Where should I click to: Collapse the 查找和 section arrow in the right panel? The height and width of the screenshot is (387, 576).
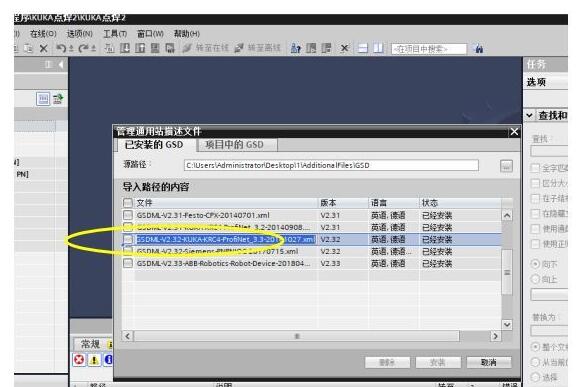point(529,115)
